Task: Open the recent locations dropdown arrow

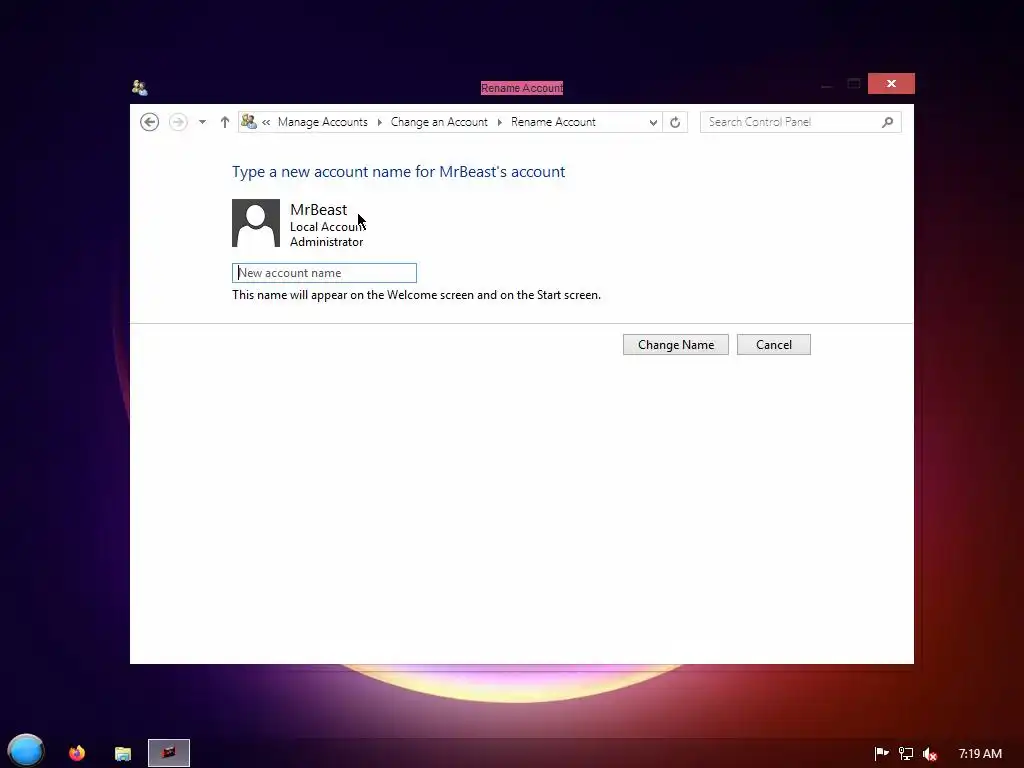Action: (x=202, y=122)
